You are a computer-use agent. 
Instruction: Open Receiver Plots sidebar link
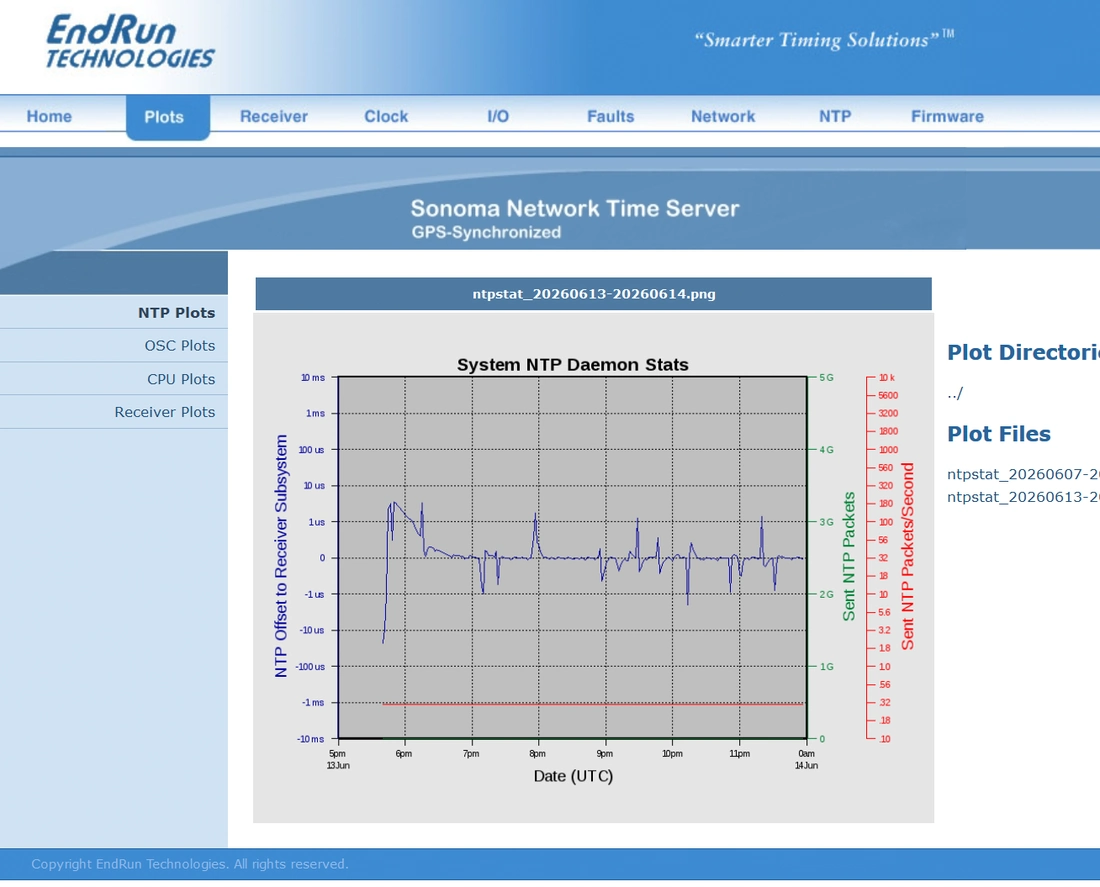(165, 412)
